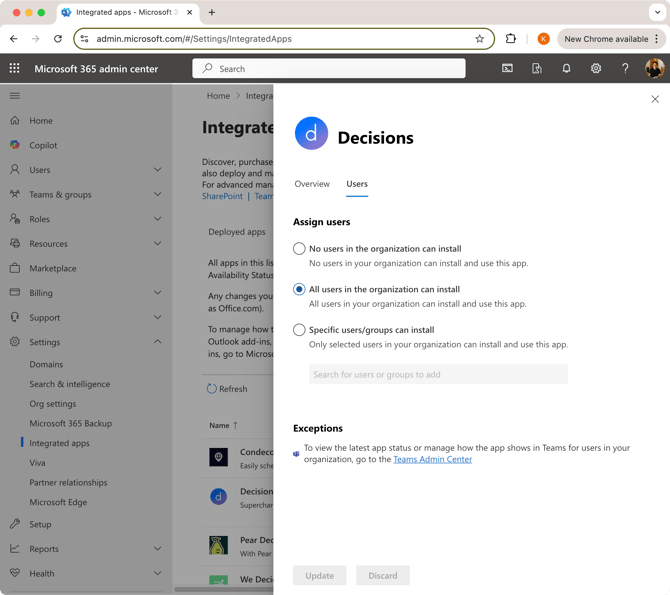Collapse the Settings section chevron
Image resolution: width=670 pixels, height=595 pixels.
coord(158,342)
